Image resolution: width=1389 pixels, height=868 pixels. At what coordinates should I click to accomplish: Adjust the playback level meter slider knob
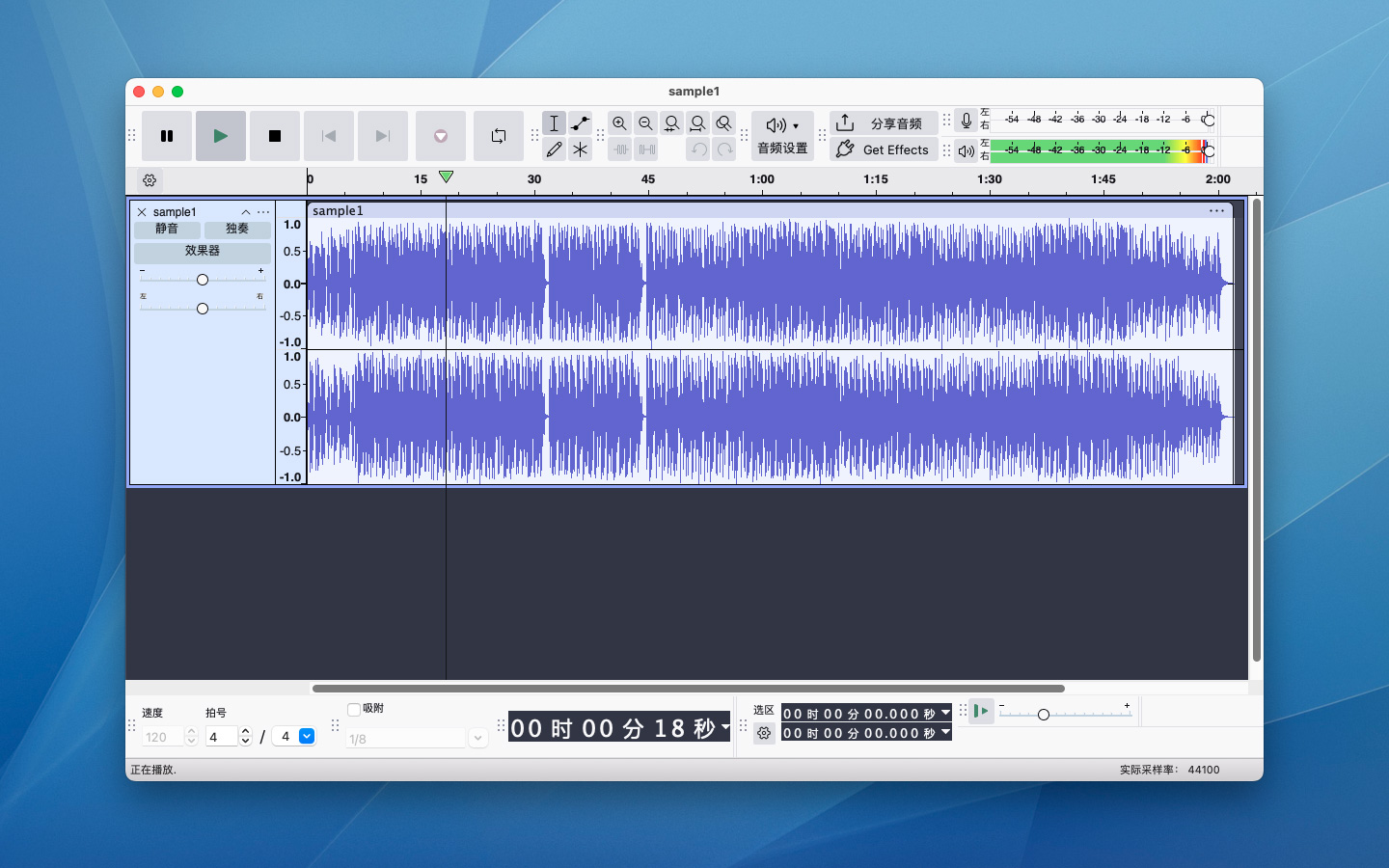point(1209,151)
